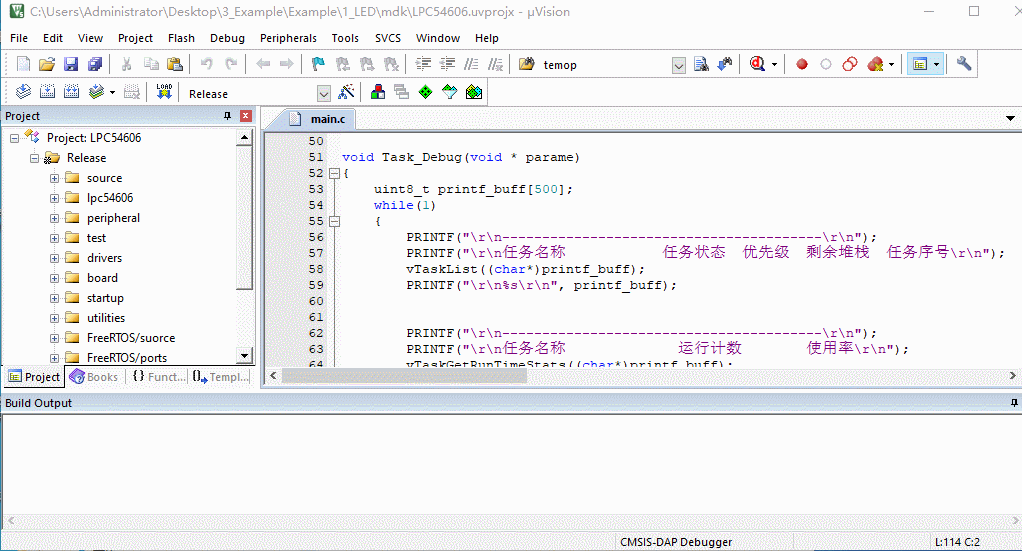Open Manage Project Items colored blocks icon

(x=377, y=92)
